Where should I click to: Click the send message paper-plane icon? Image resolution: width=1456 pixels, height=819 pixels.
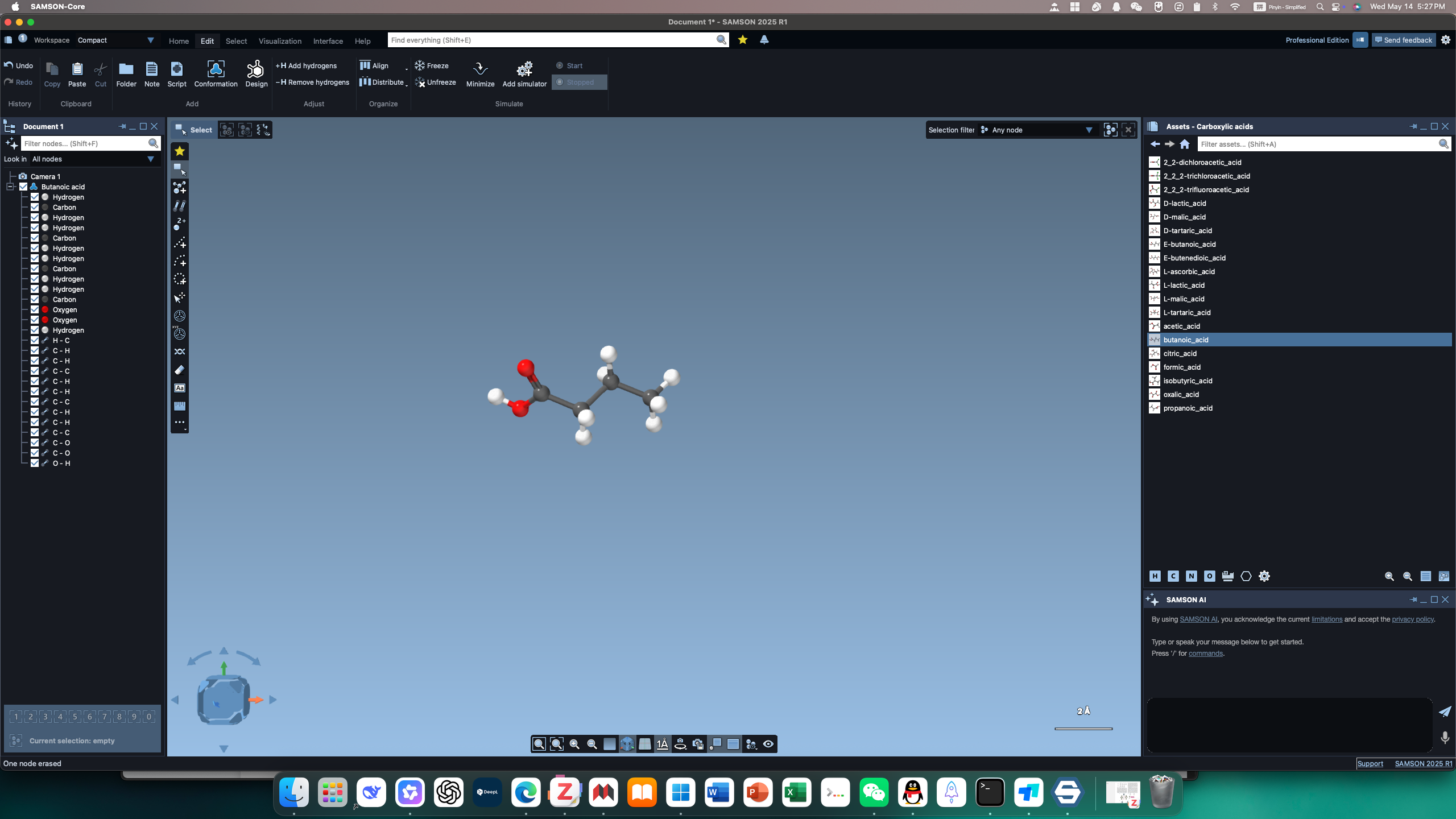point(1445,712)
